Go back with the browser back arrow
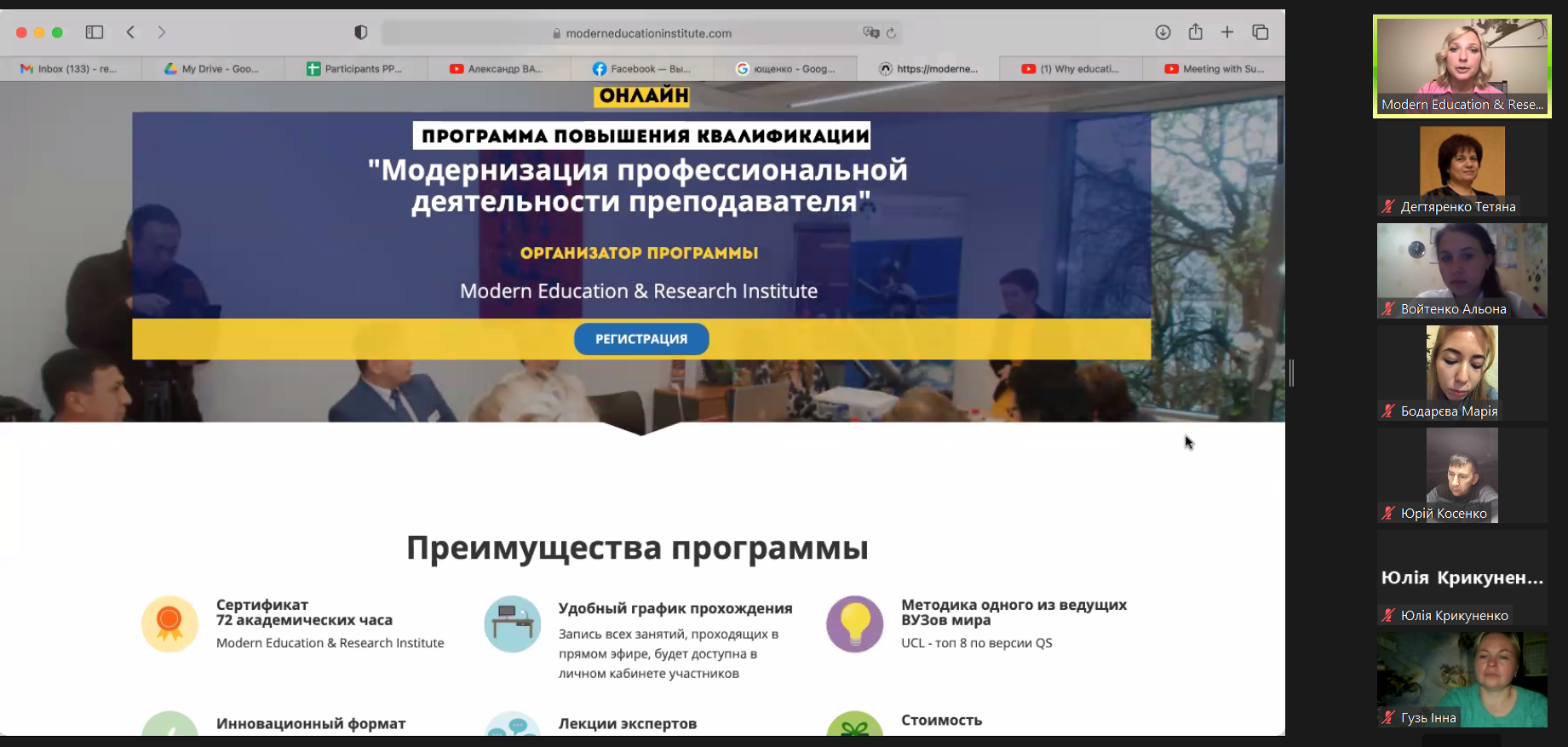Viewport: 1568px width, 747px height. (x=130, y=32)
